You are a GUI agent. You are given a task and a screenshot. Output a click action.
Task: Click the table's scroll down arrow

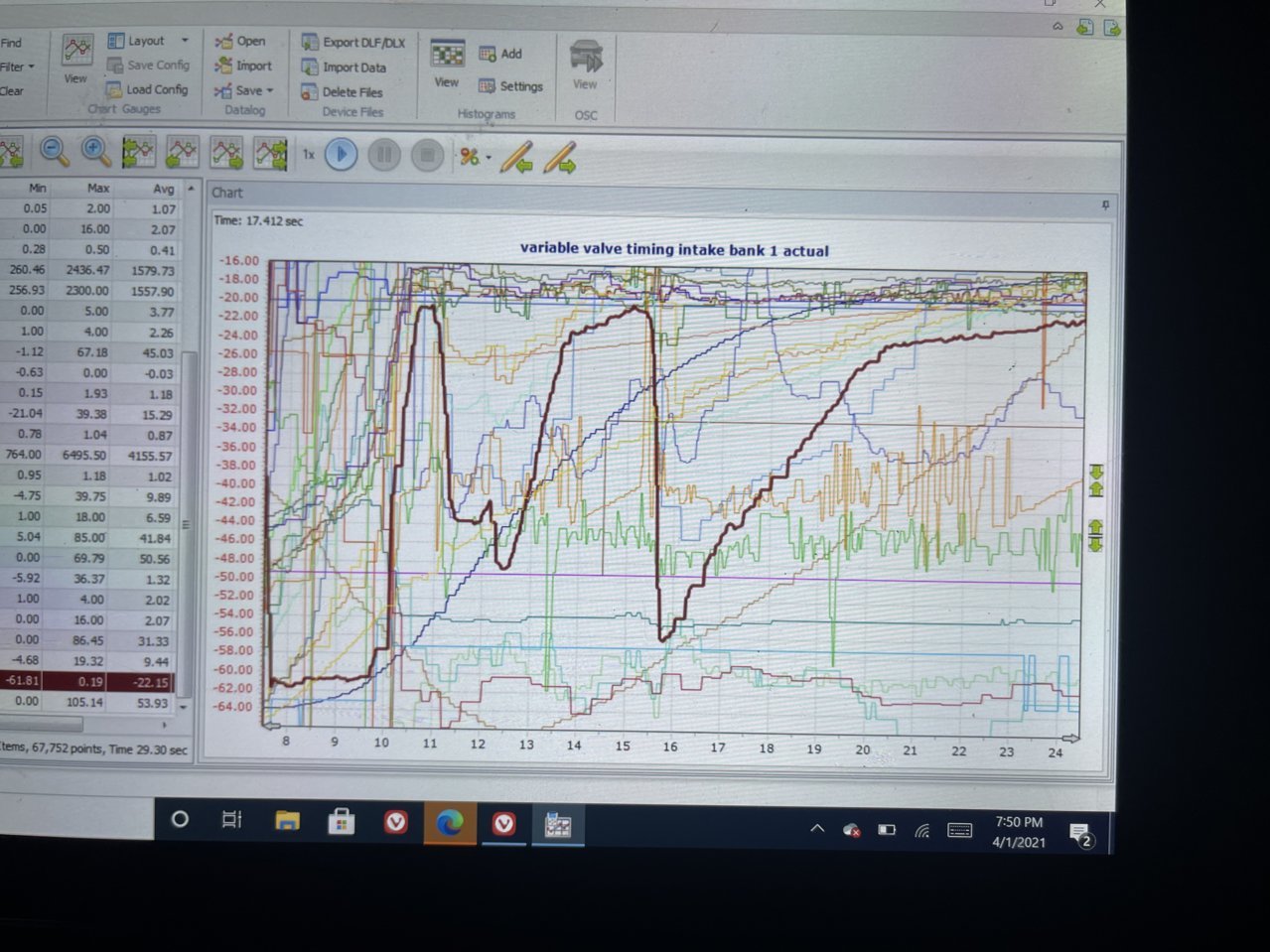point(185,708)
